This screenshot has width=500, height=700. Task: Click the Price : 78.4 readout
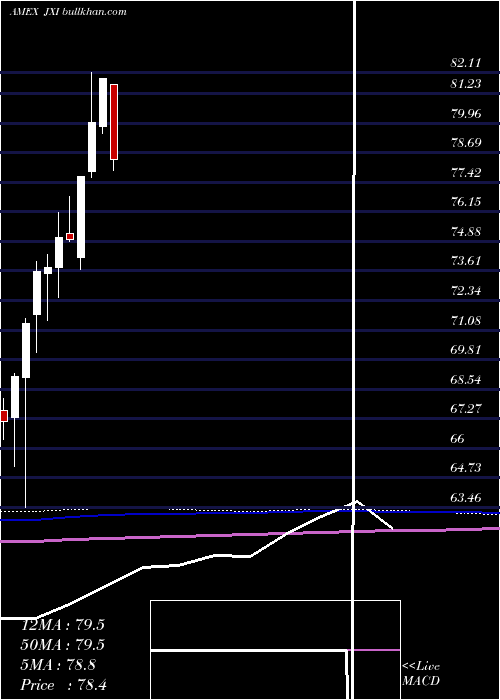(x=63, y=685)
